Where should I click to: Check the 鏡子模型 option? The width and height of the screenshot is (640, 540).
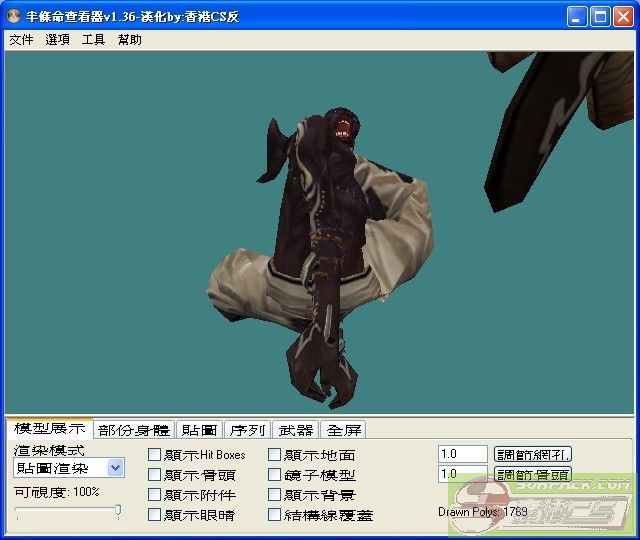point(275,475)
